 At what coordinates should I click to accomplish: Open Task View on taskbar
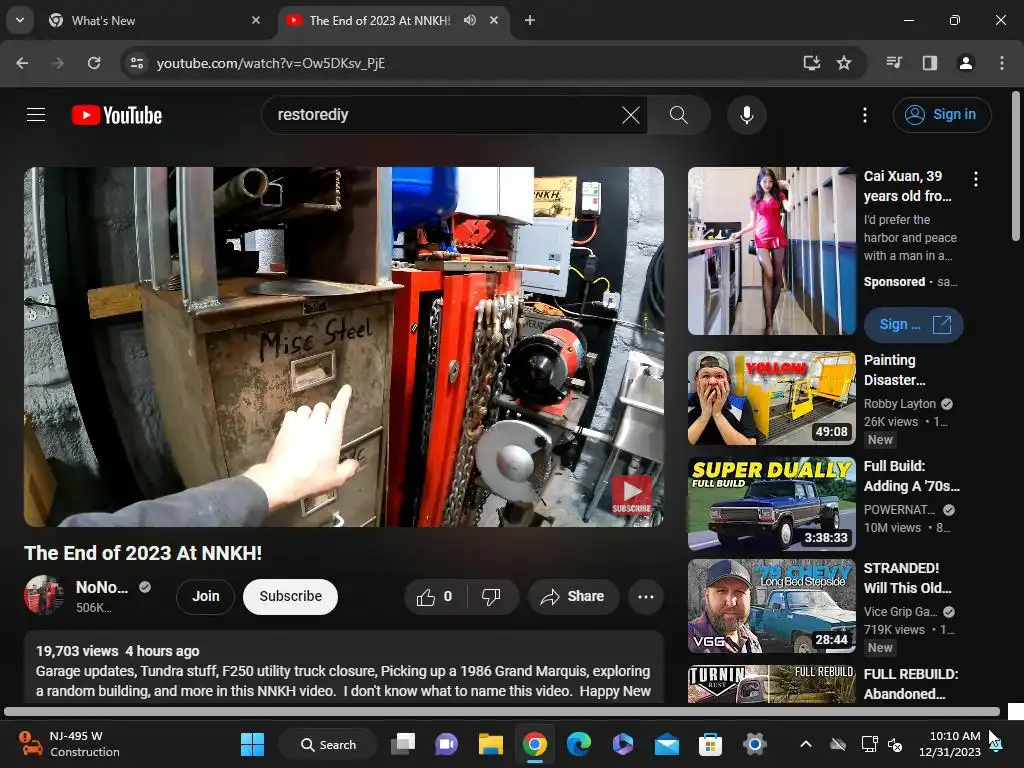403,744
